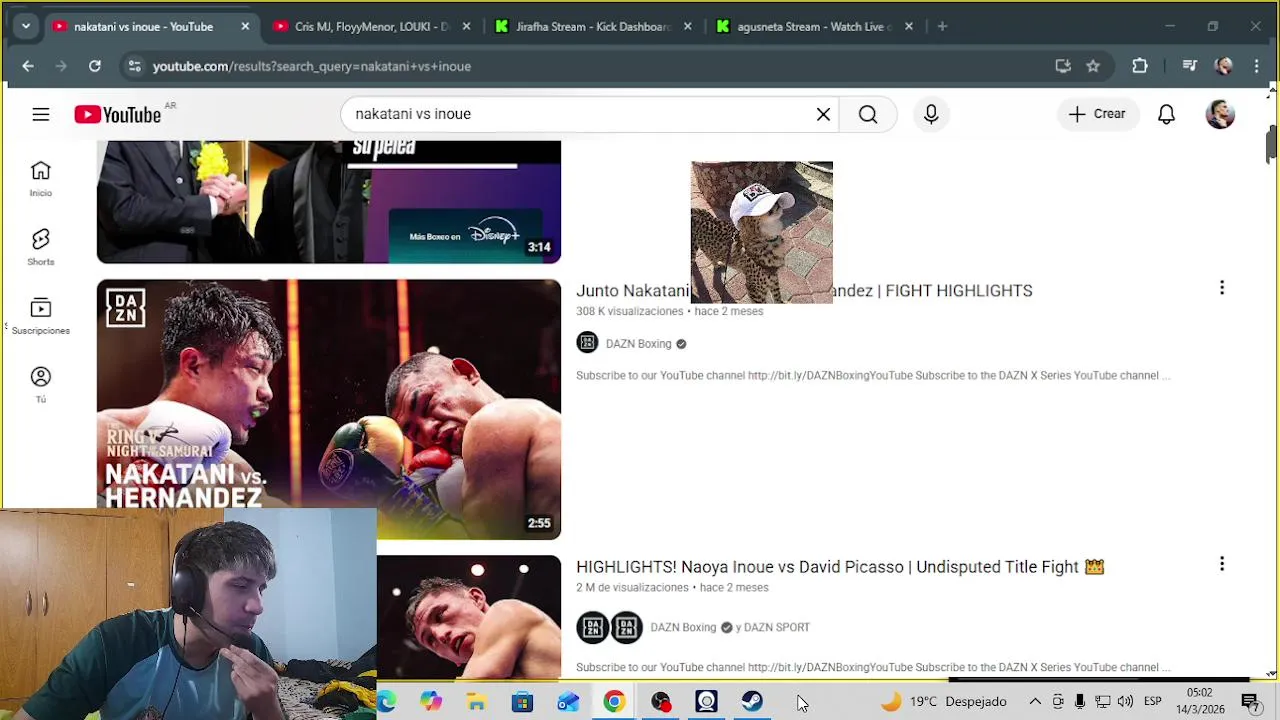
Task: Open the weather widget 19°C Despejado
Action: [944, 701]
